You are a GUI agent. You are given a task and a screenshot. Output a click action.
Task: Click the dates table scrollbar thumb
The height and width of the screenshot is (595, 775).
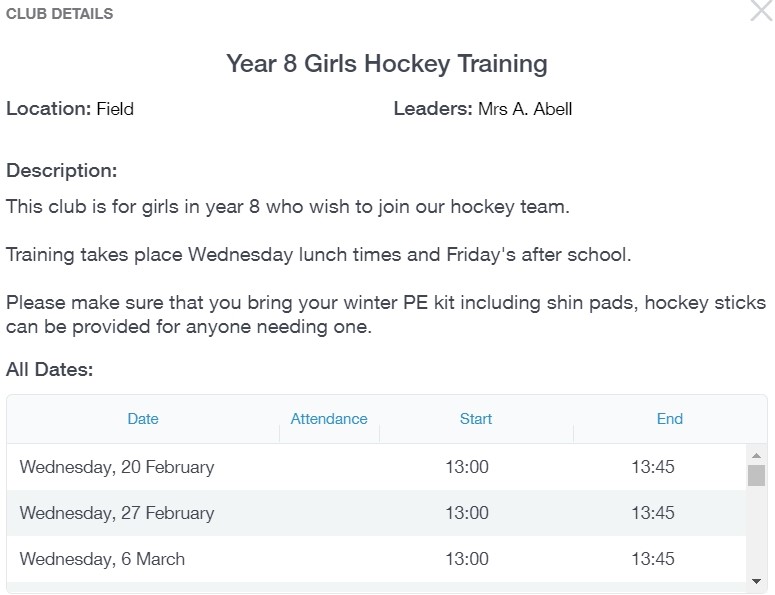[x=756, y=474]
